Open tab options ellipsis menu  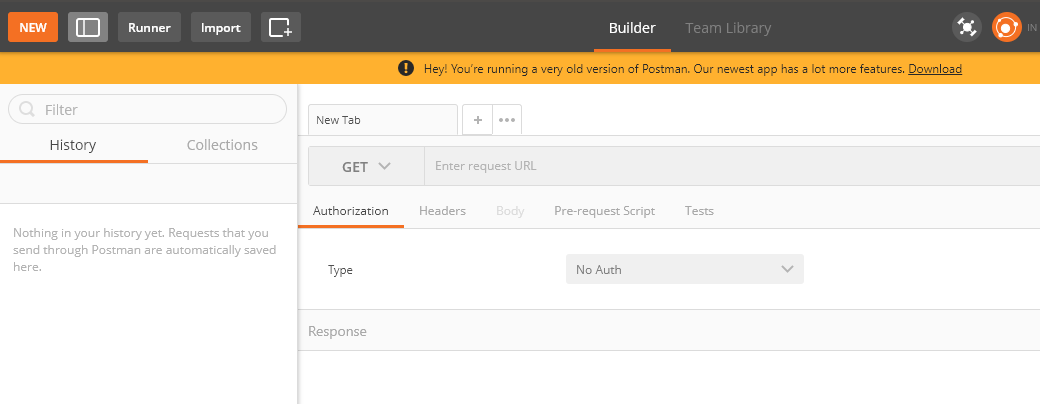(507, 120)
